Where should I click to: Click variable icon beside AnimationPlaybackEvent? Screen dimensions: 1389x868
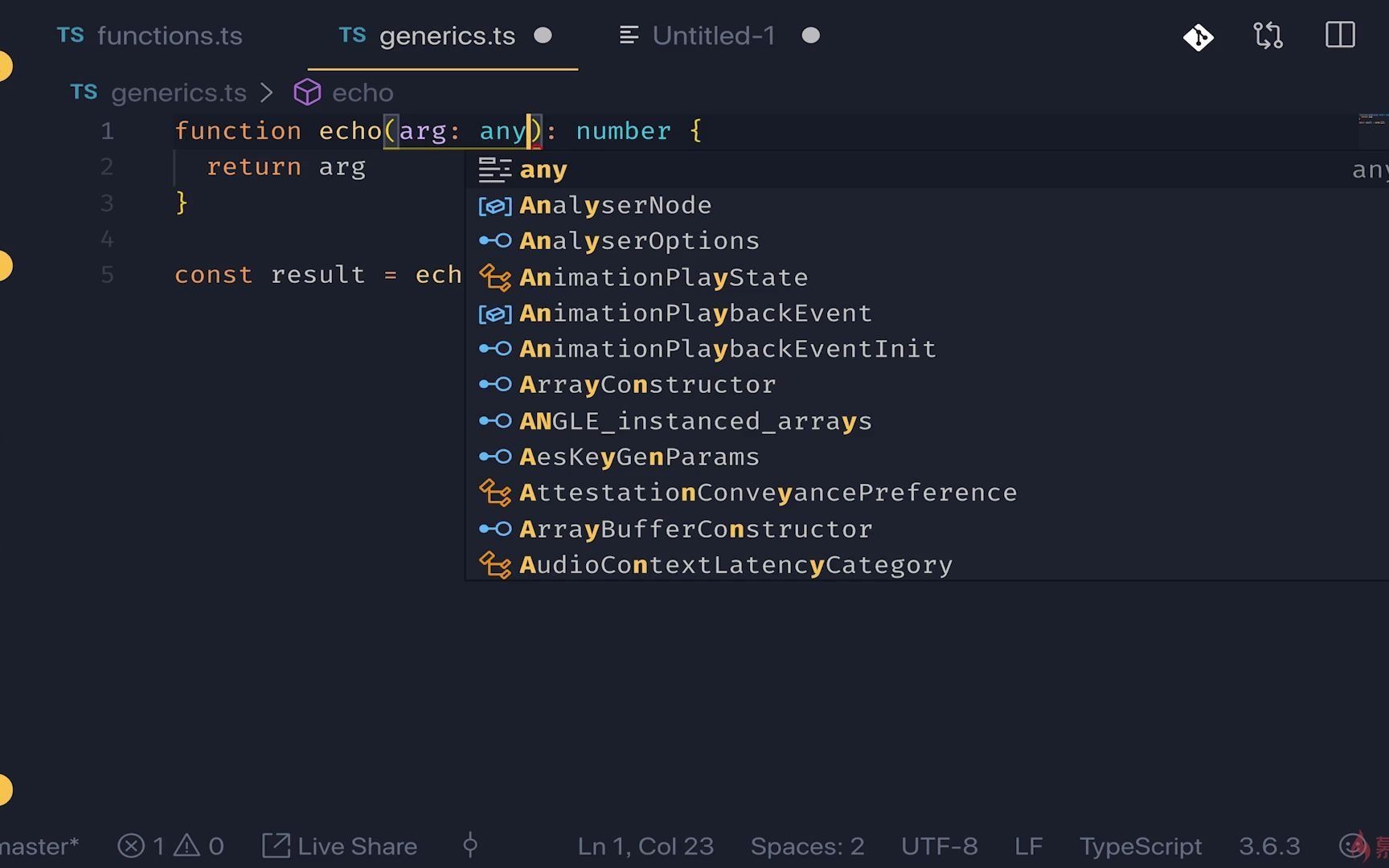point(494,313)
